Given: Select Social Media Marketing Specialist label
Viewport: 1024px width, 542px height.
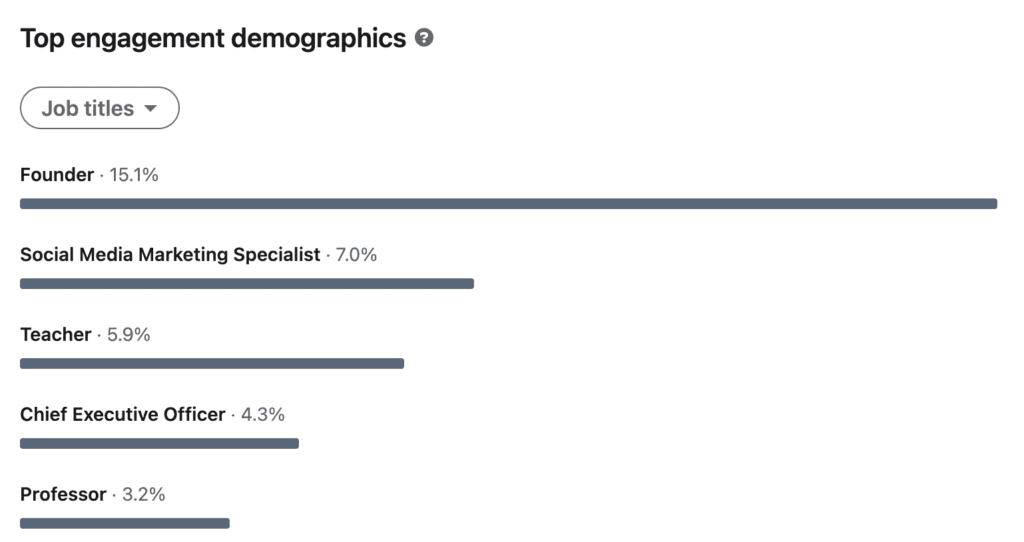Looking at the screenshot, I should [170, 255].
